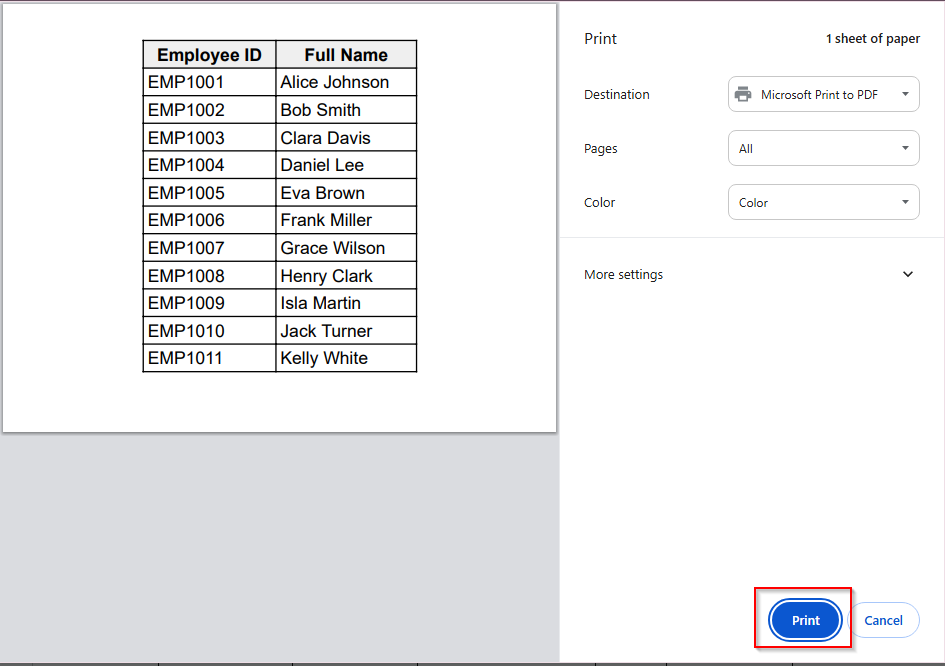Click Henry Clark in the preview table

326,276
